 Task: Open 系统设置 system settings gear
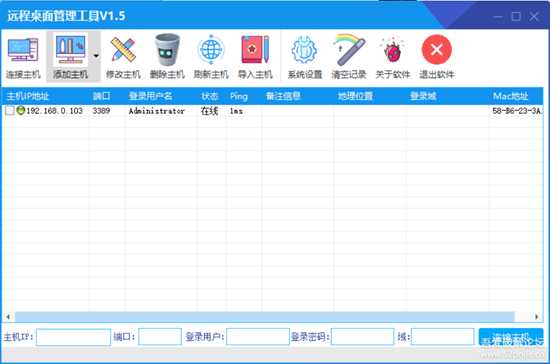(x=304, y=50)
